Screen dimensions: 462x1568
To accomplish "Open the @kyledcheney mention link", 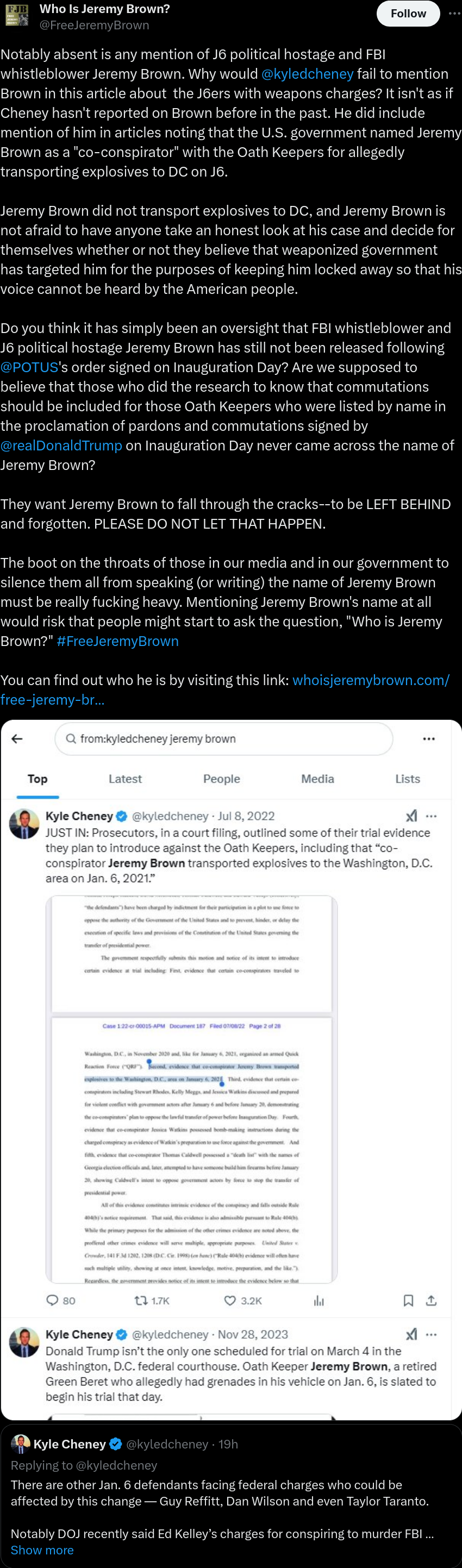I will [x=308, y=74].
